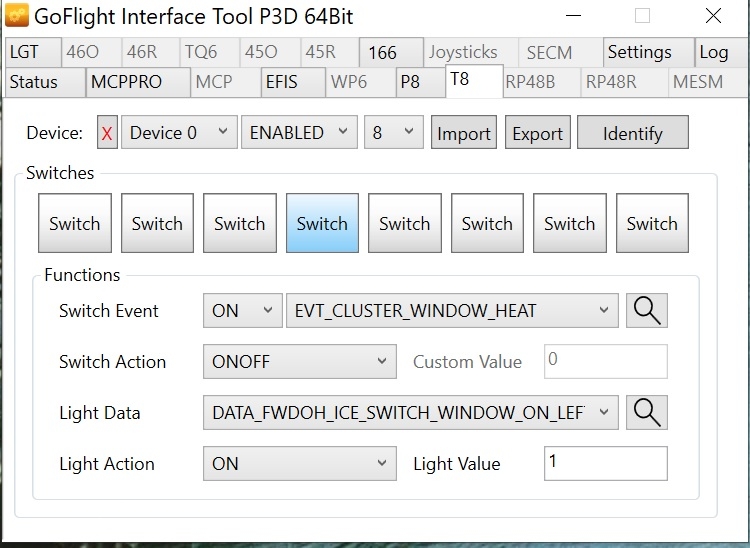Click the magnifier icon beside Switch Event
Screen dimensions: 750x548
(x=647, y=311)
